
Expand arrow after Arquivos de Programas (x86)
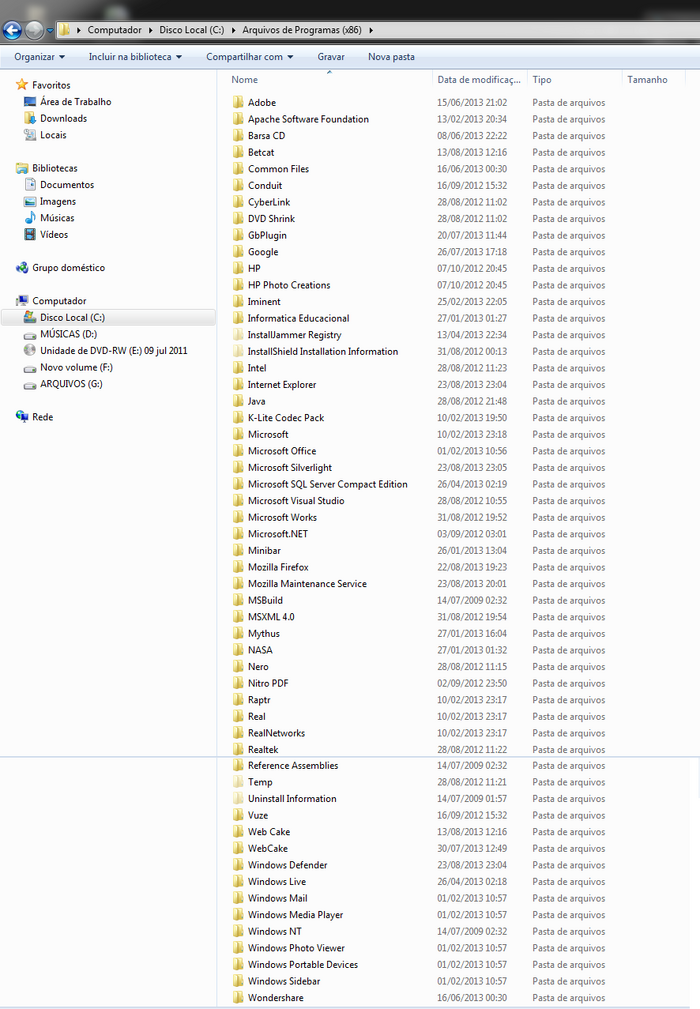(x=371, y=30)
